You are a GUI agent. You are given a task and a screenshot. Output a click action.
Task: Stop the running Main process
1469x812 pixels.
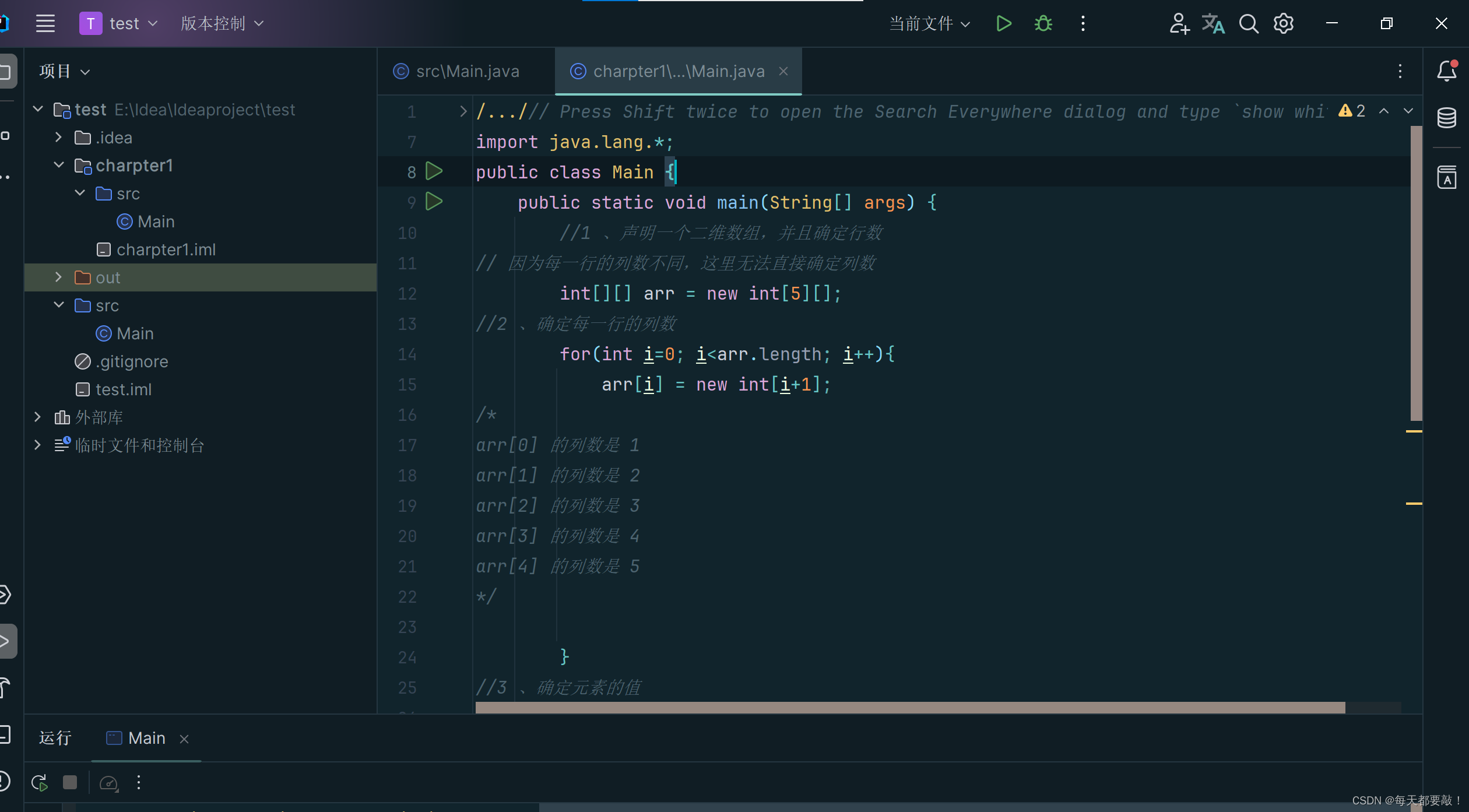coord(70,782)
